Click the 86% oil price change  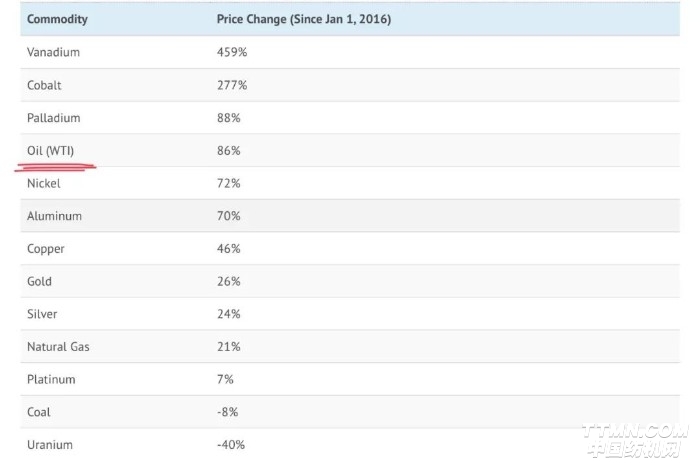229,151
